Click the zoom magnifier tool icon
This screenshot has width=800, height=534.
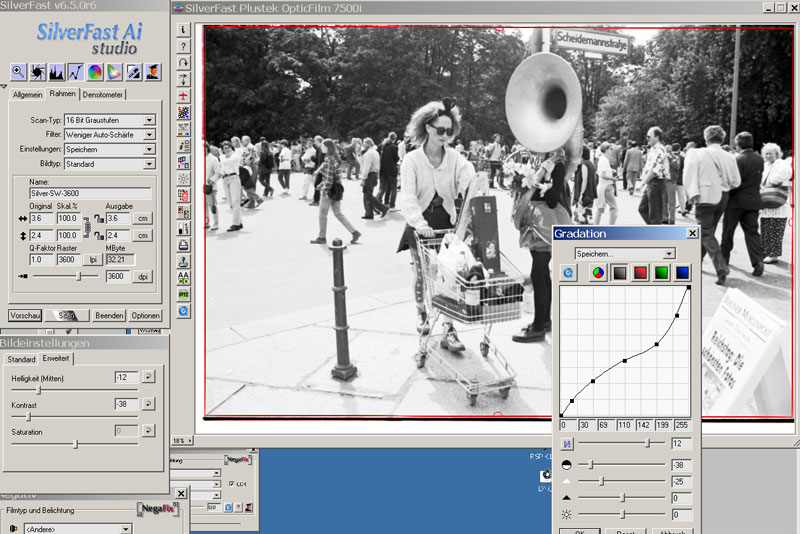click(18, 71)
